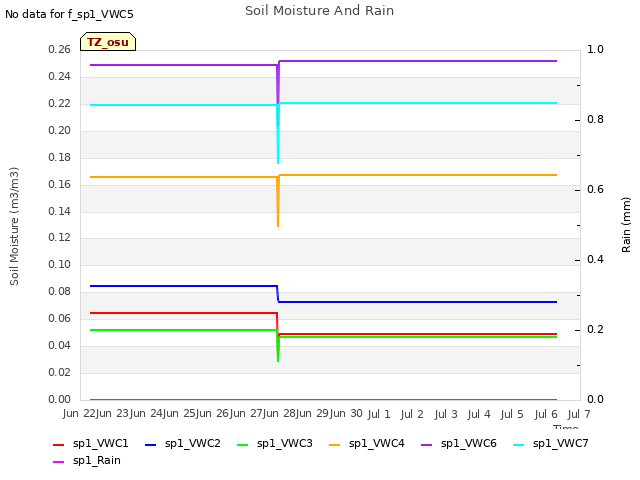Click the magenta sp1_Rain legend swatch
This screenshot has height=480, width=640.
(x=58, y=462)
